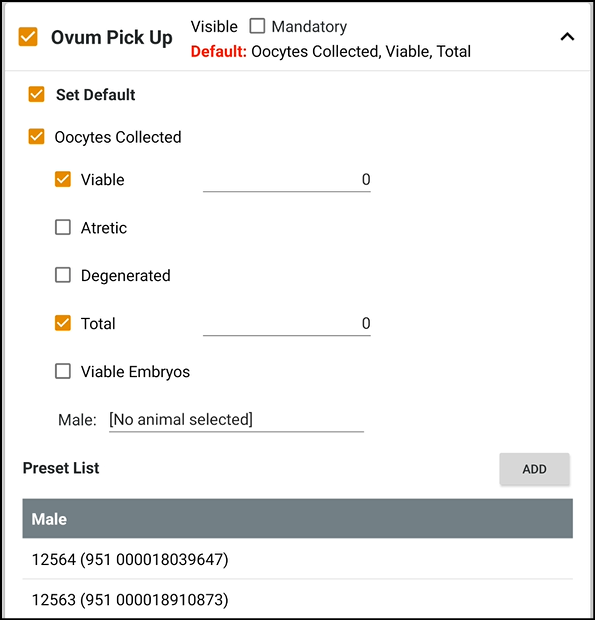Select preset male 12564 row
Image resolution: width=595 pixels, height=620 pixels.
[x=297, y=559]
